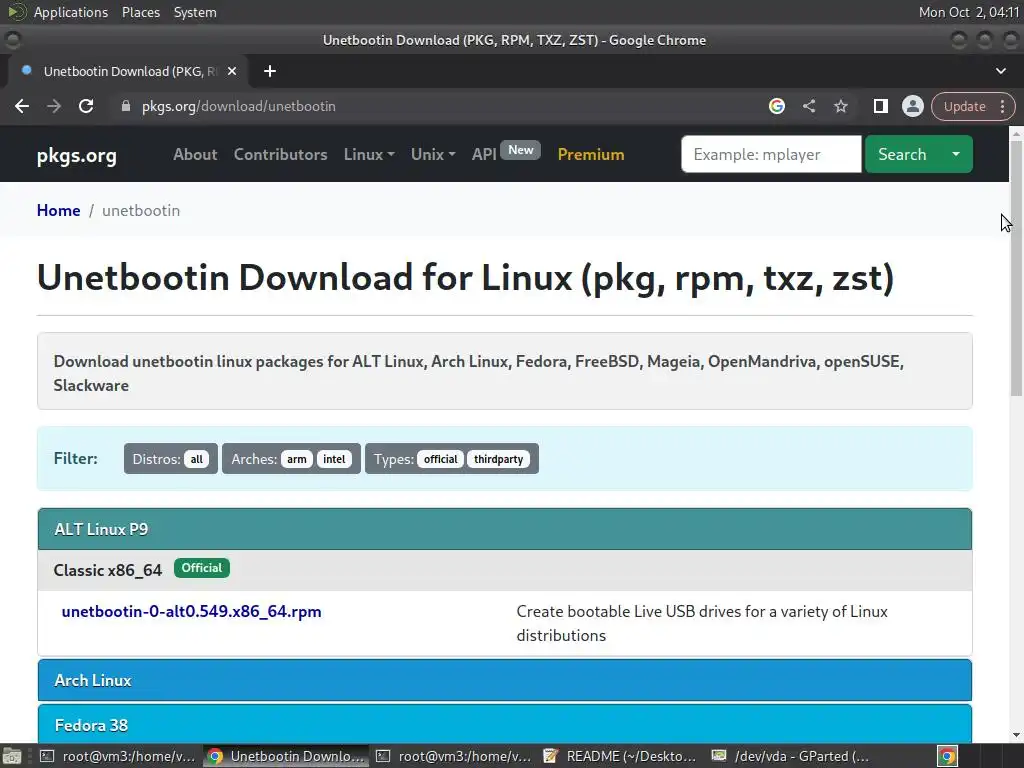Expand the Fedora 38 section

(x=505, y=724)
